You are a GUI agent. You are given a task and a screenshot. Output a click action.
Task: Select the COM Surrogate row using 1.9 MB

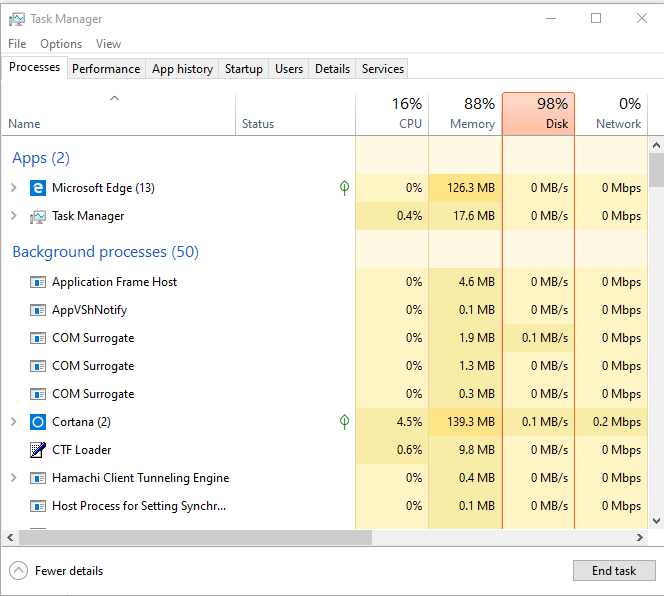(x=325, y=338)
